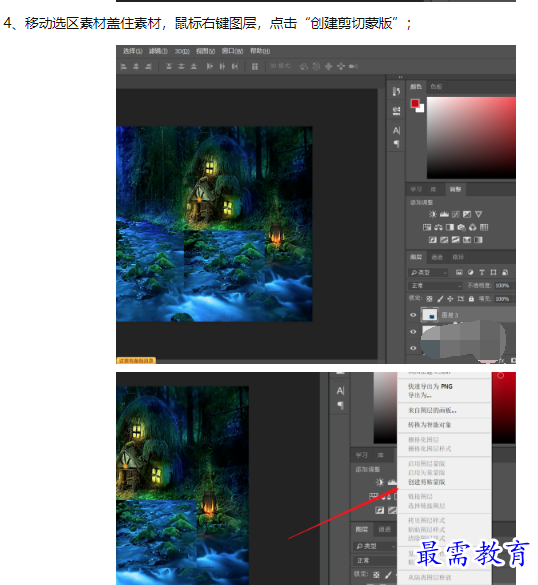Click the distribute left edges icon
This screenshot has width=538, height=585.
point(210,66)
